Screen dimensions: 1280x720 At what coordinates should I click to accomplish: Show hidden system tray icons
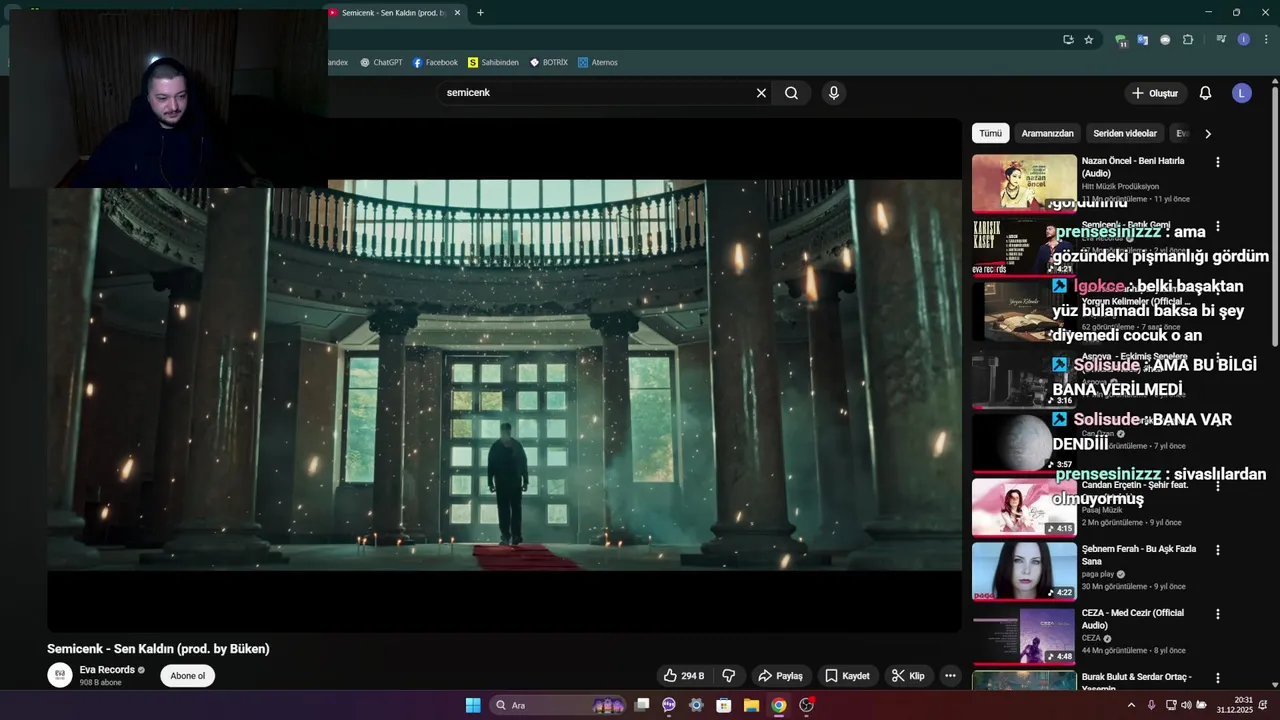tap(1131, 705)
